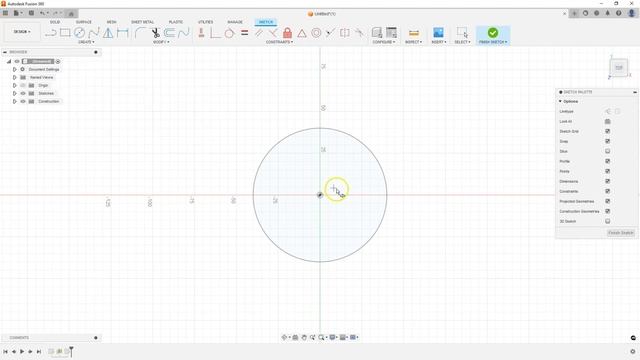Apply the Fix/Unfix lock constraint
The width and height of the screenshot is (640, 360).
click(x=287, y=33)
